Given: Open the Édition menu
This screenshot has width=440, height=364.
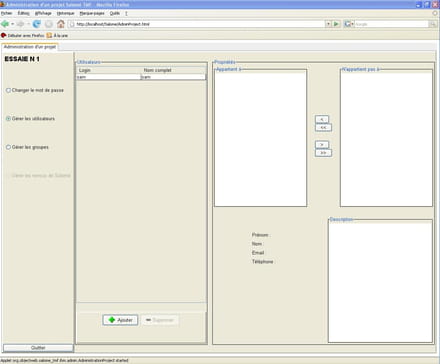Looking at the screenshot, I should 24,13.
